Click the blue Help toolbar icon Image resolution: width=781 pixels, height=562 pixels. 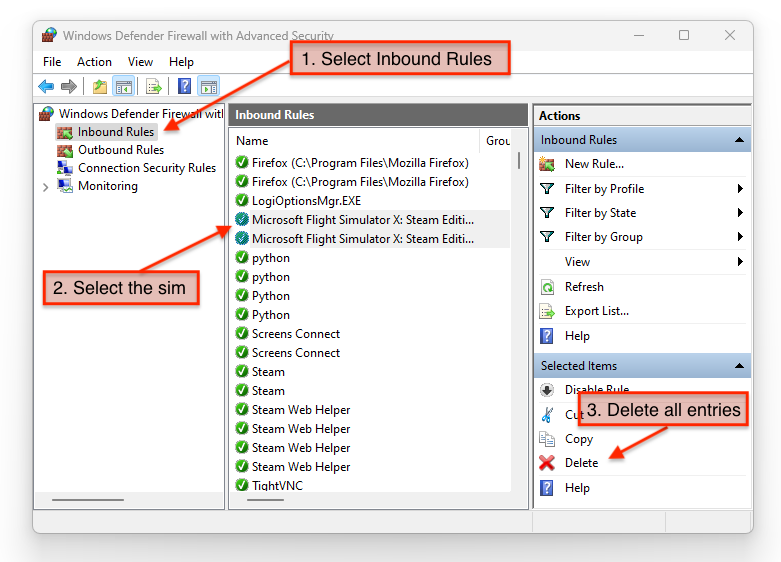[184, 87]
